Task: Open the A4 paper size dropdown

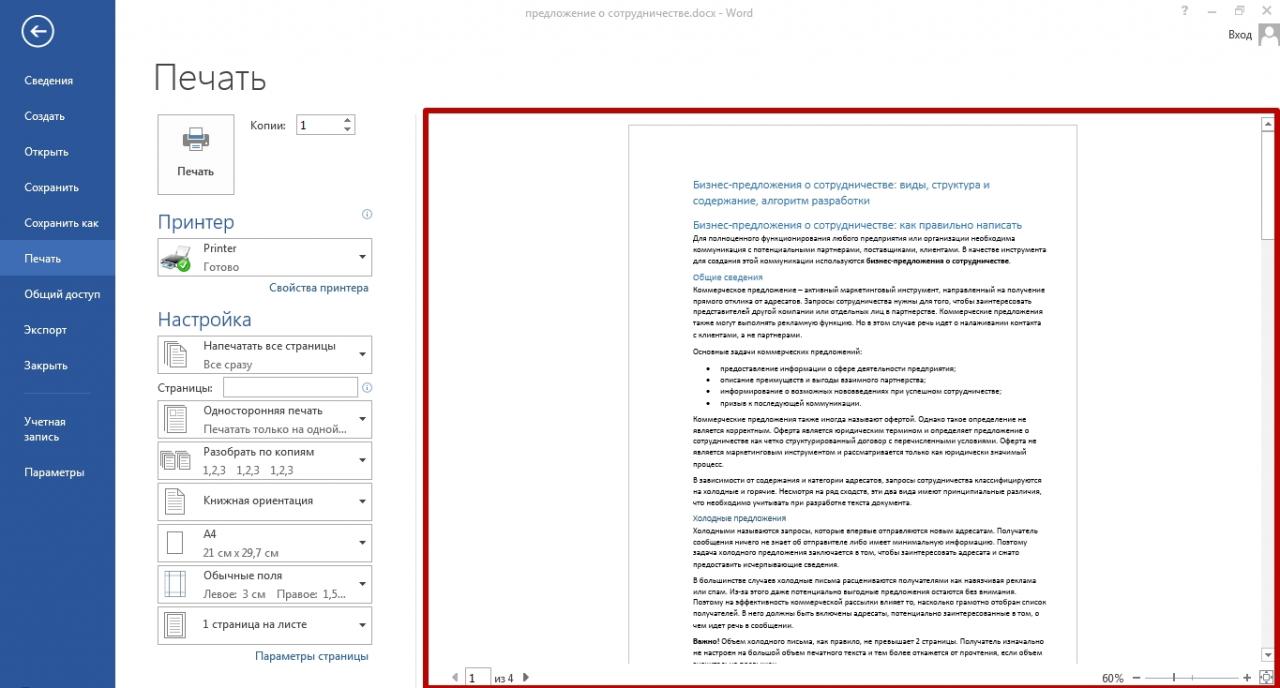Action: (x=265, y=543)
